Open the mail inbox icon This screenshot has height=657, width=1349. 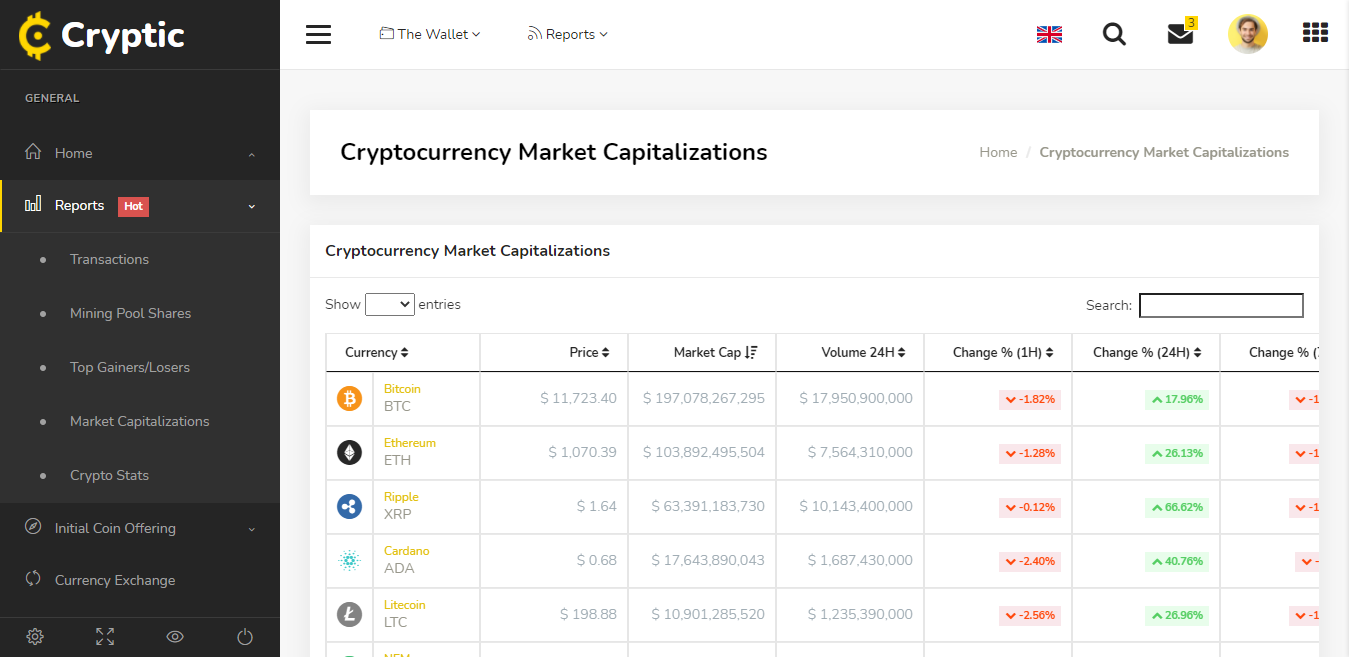[x=1180, y=34]
